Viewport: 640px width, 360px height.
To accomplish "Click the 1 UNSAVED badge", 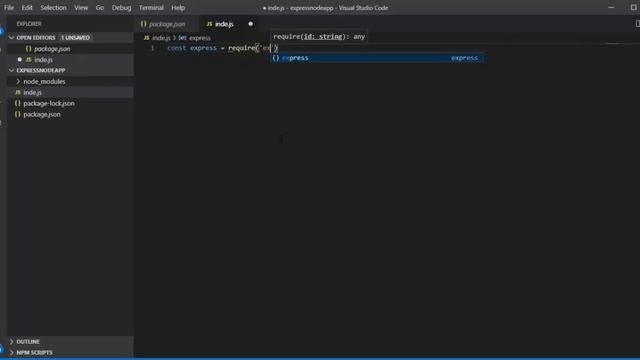I will coord(76,38).
